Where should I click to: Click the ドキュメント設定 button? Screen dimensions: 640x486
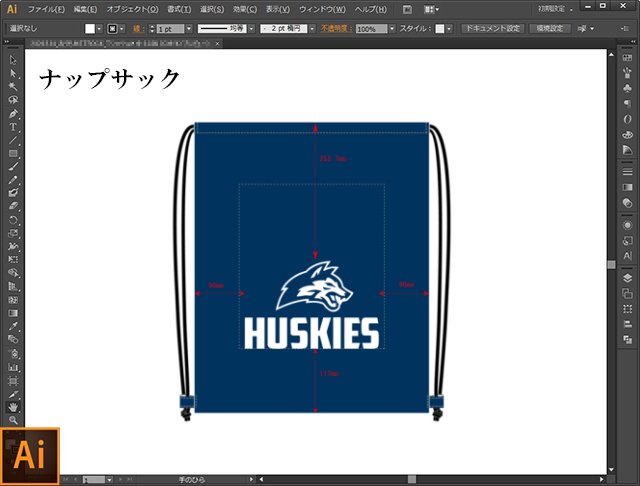click(x=492, y=29)
